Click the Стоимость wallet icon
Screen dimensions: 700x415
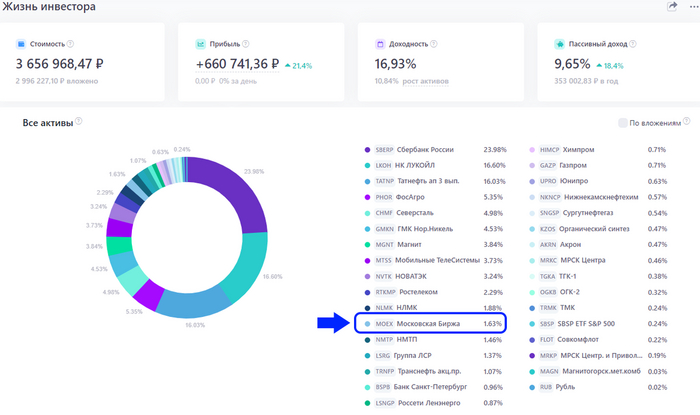22,44
